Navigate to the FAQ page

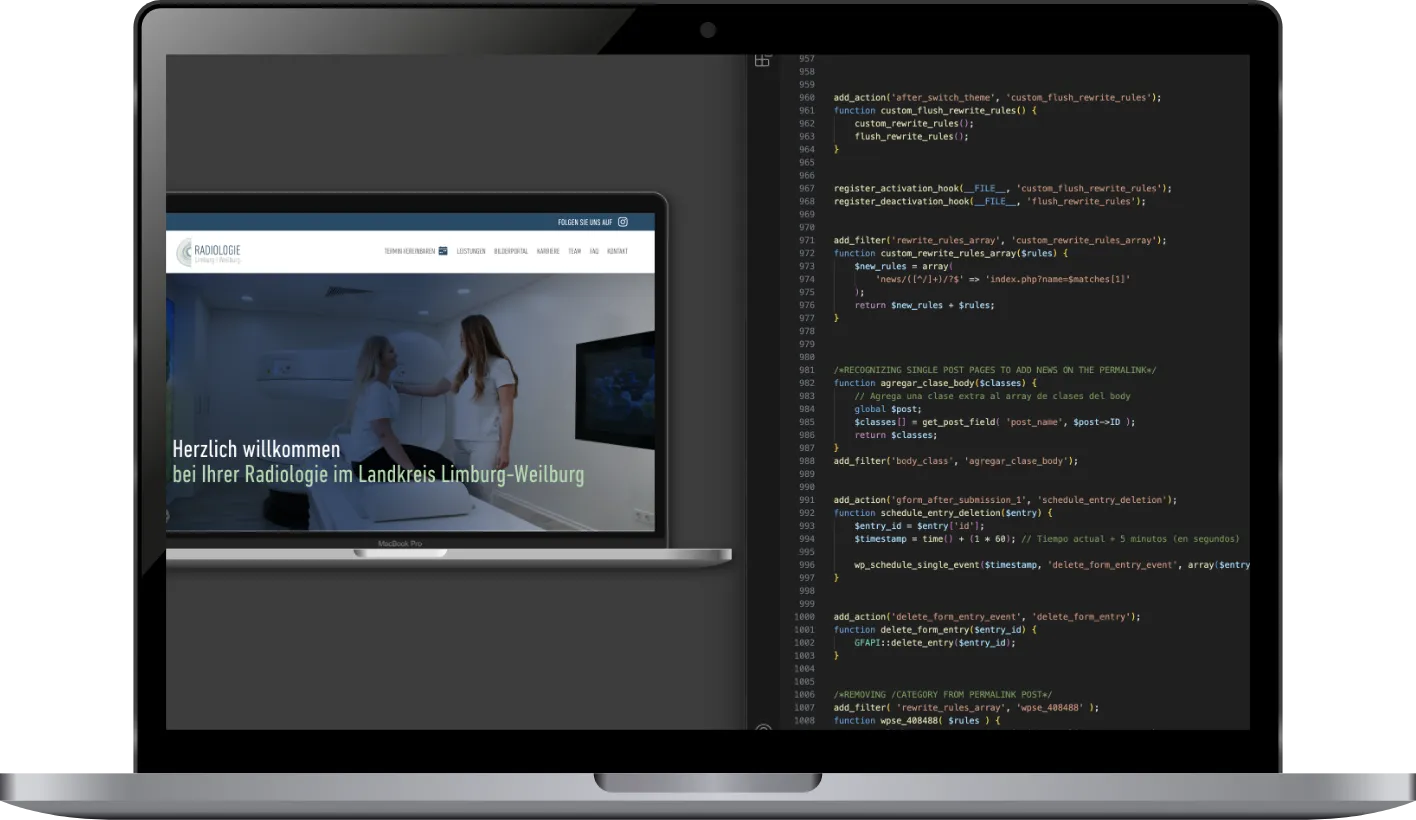[594, 251]
